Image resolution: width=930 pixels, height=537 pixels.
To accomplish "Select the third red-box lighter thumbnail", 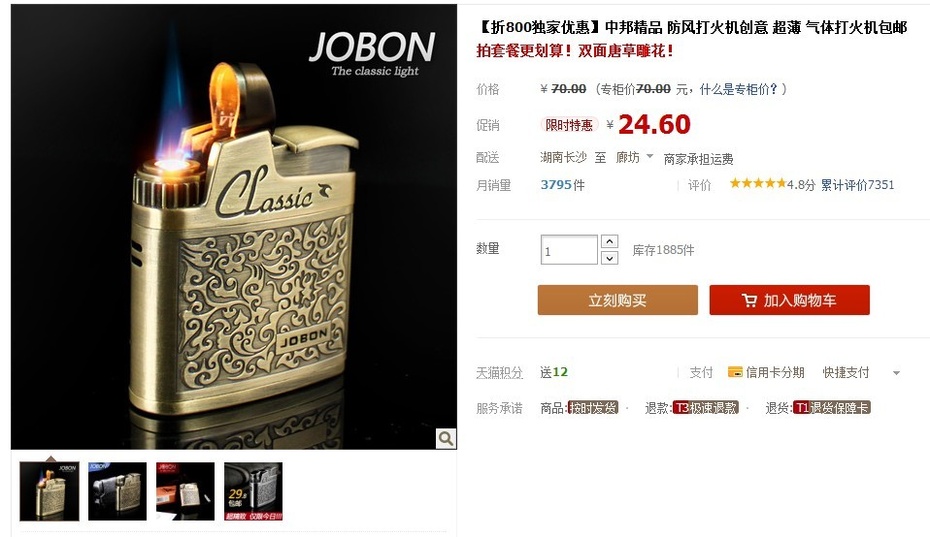I will (x=185, y=491).
